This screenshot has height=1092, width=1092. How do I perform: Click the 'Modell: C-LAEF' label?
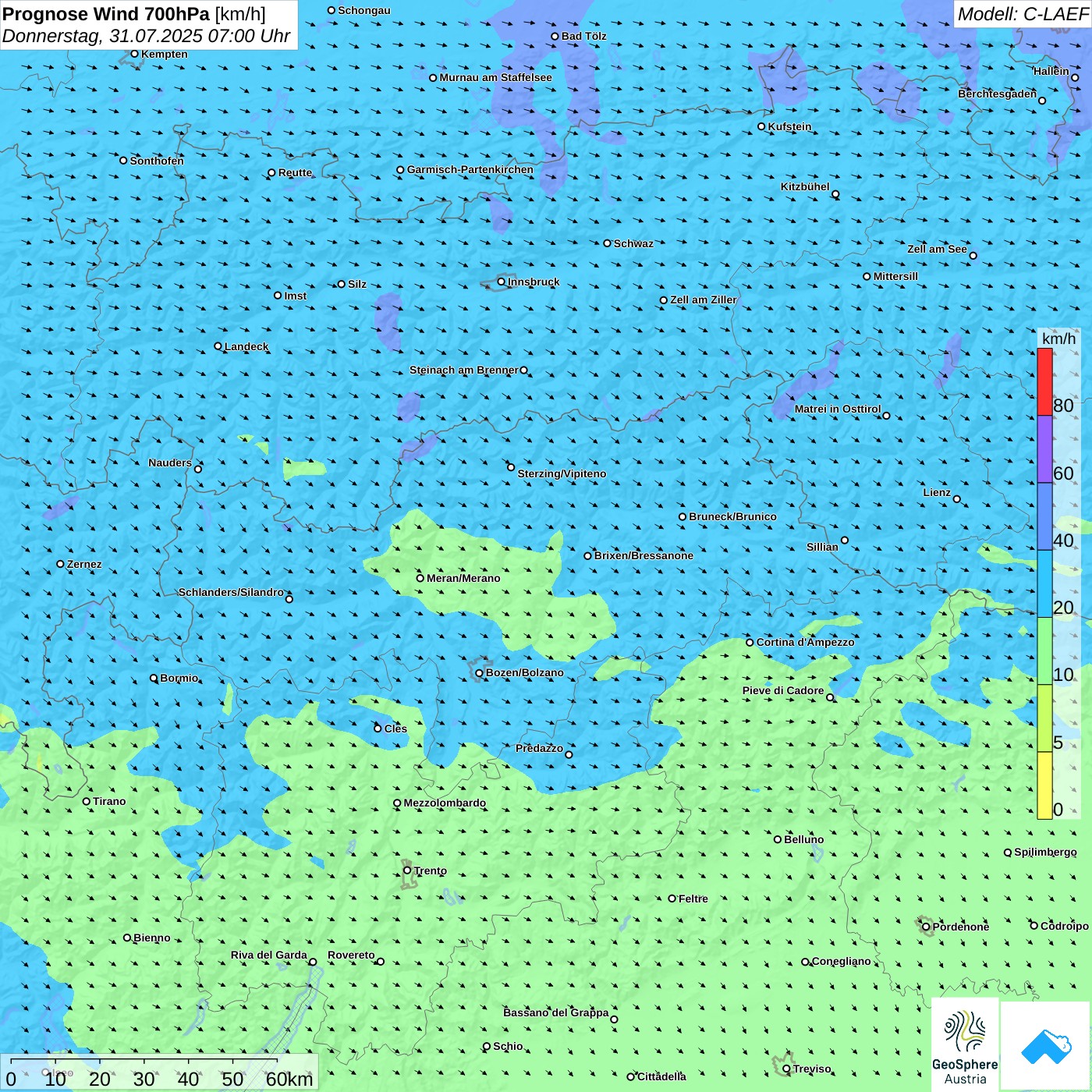(1023, 14)
